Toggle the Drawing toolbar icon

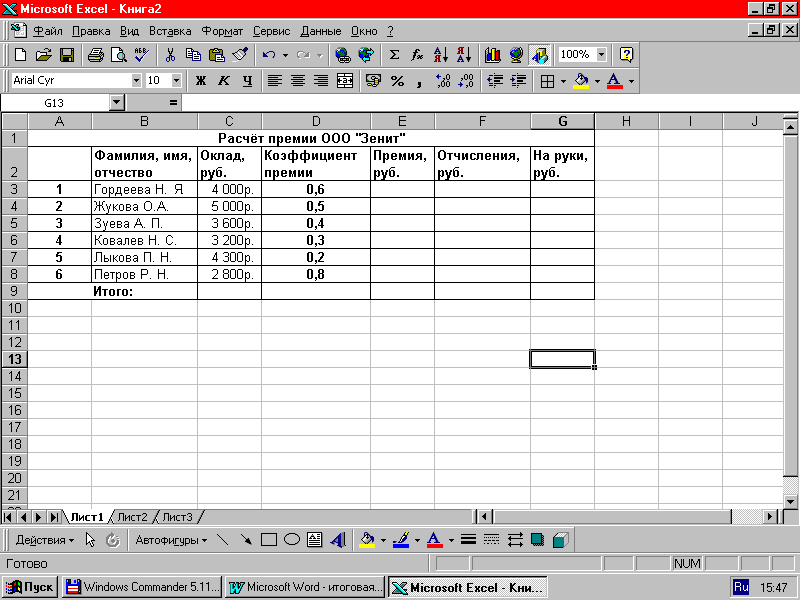click(x=539, y=55)
